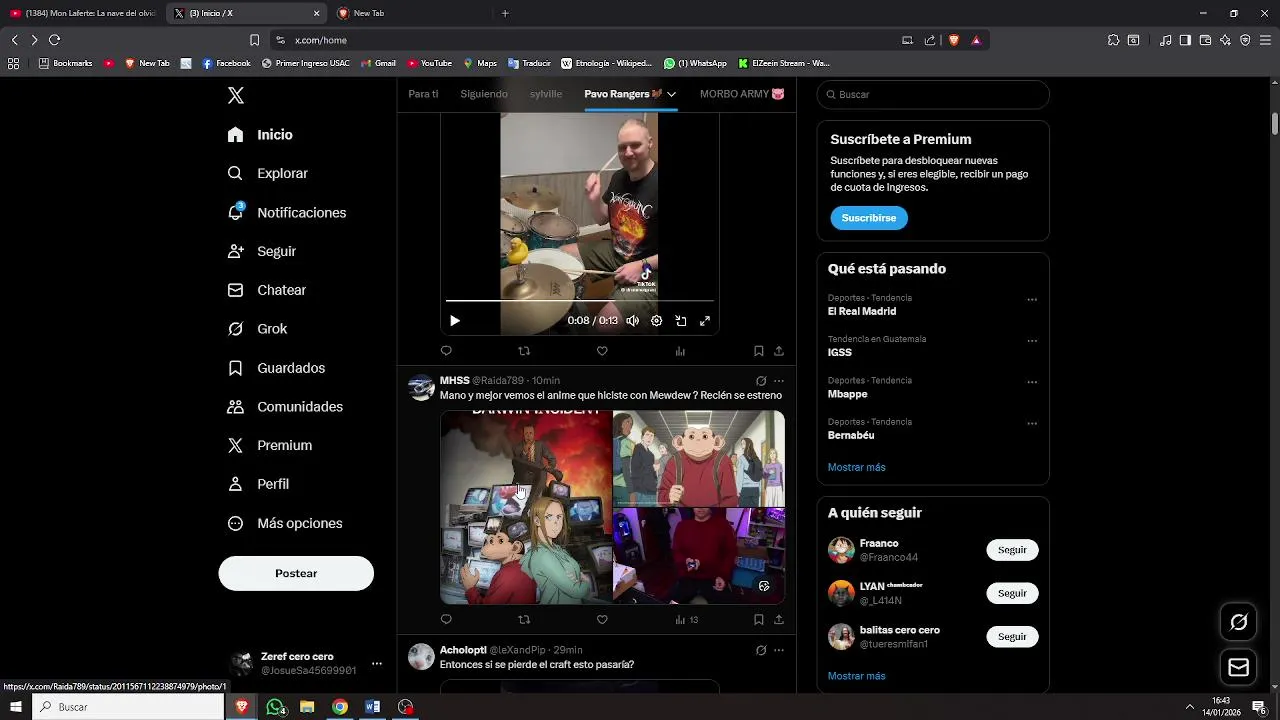Follow LYAN account
Viewport: 1280px width, 720px height.
(x=1012, y=593)
